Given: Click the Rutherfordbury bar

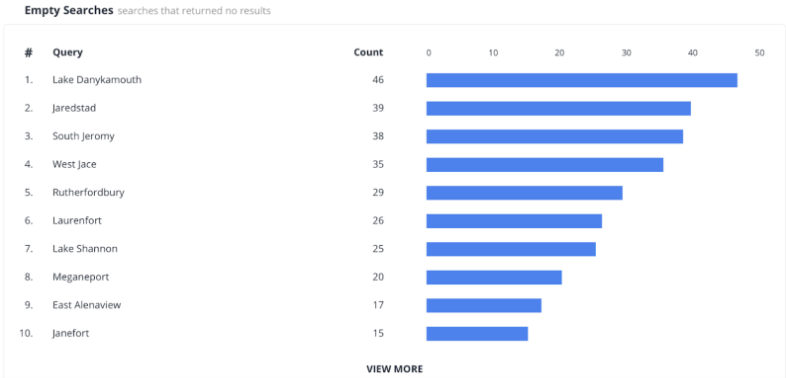Looking at the screenshot, I should [x=524, y=193].
